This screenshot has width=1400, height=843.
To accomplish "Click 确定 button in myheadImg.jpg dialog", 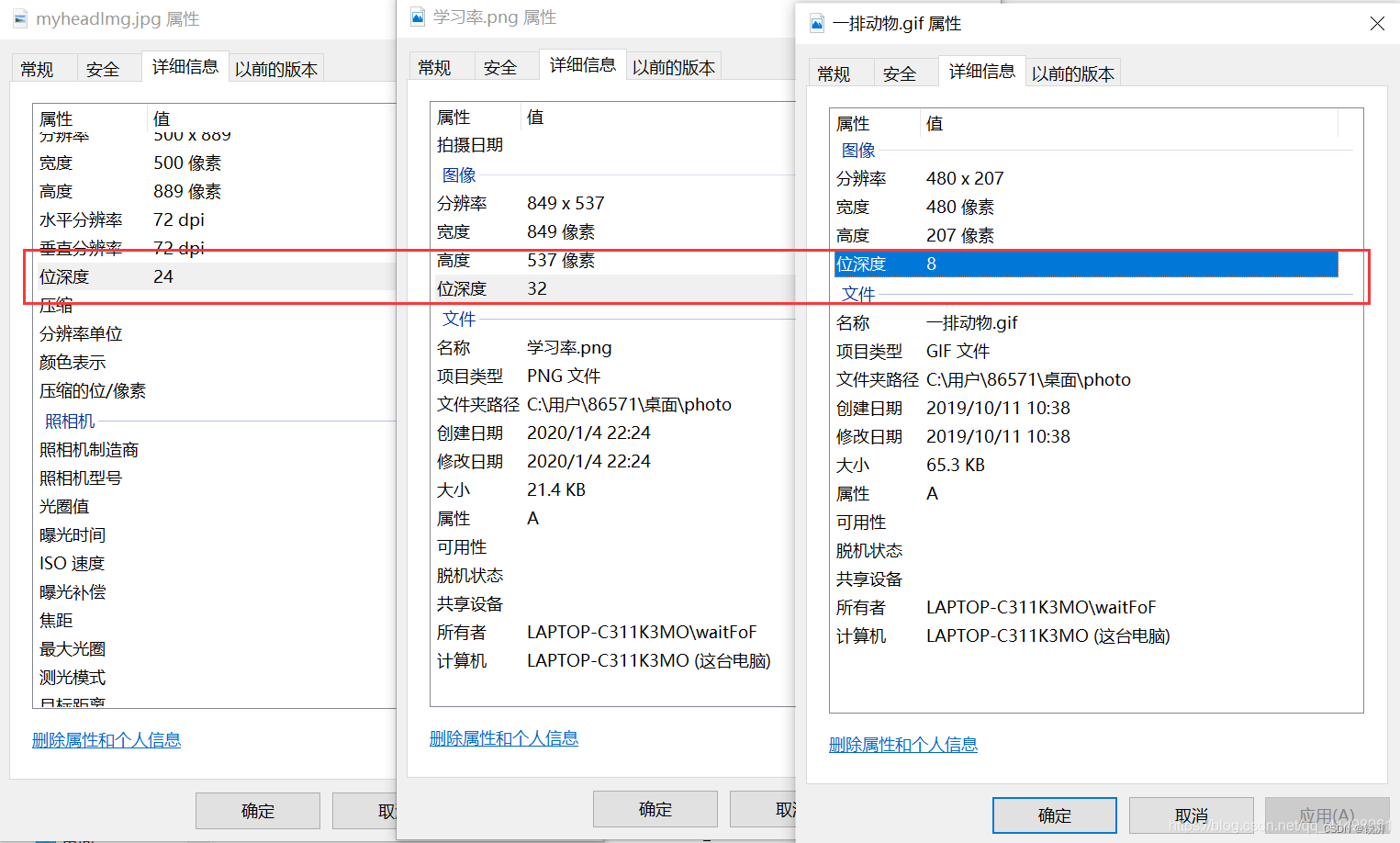I will (x=257, y=811).
